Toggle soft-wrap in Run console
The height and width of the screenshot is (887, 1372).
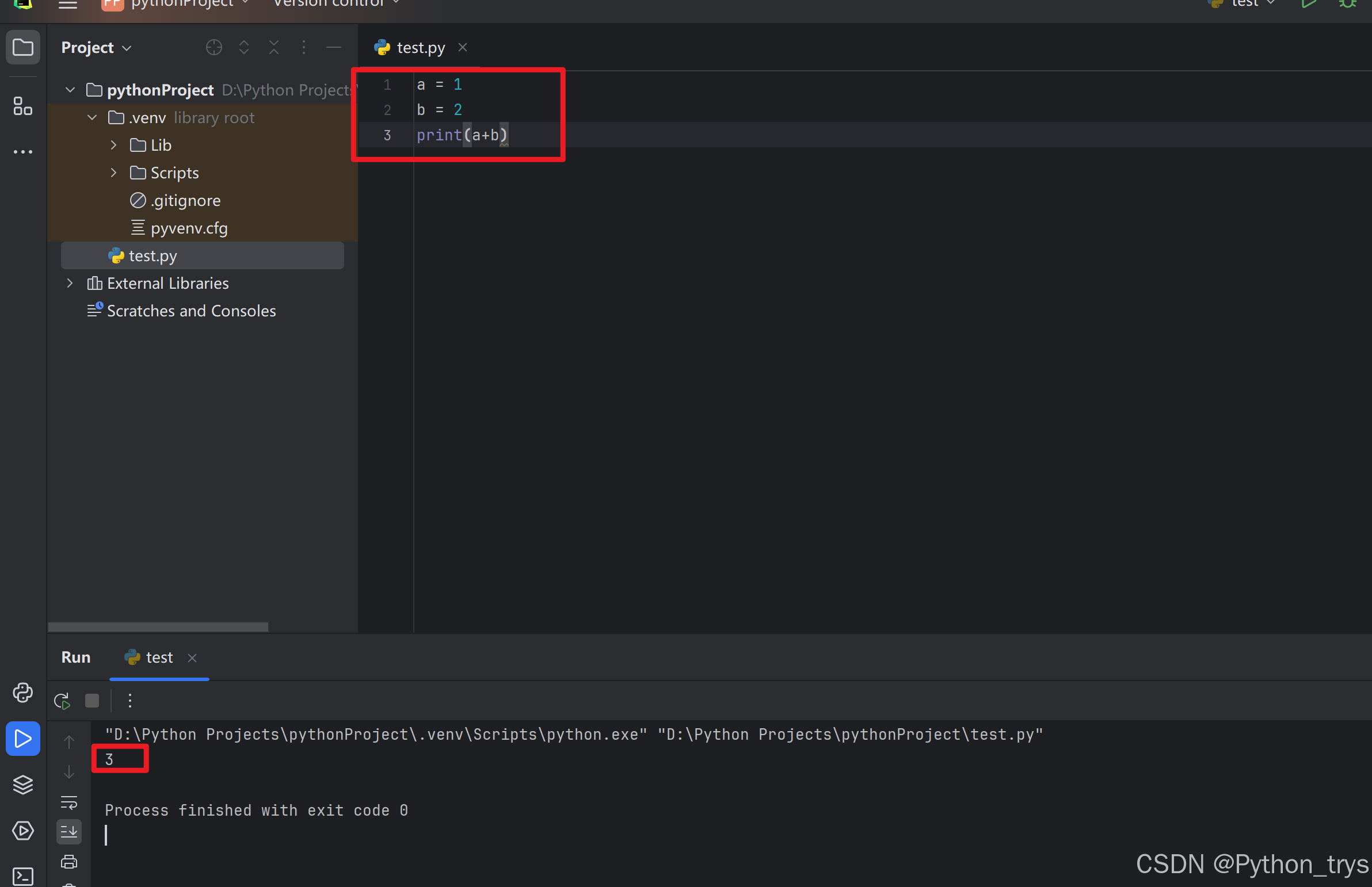click(x=69, y=802)
